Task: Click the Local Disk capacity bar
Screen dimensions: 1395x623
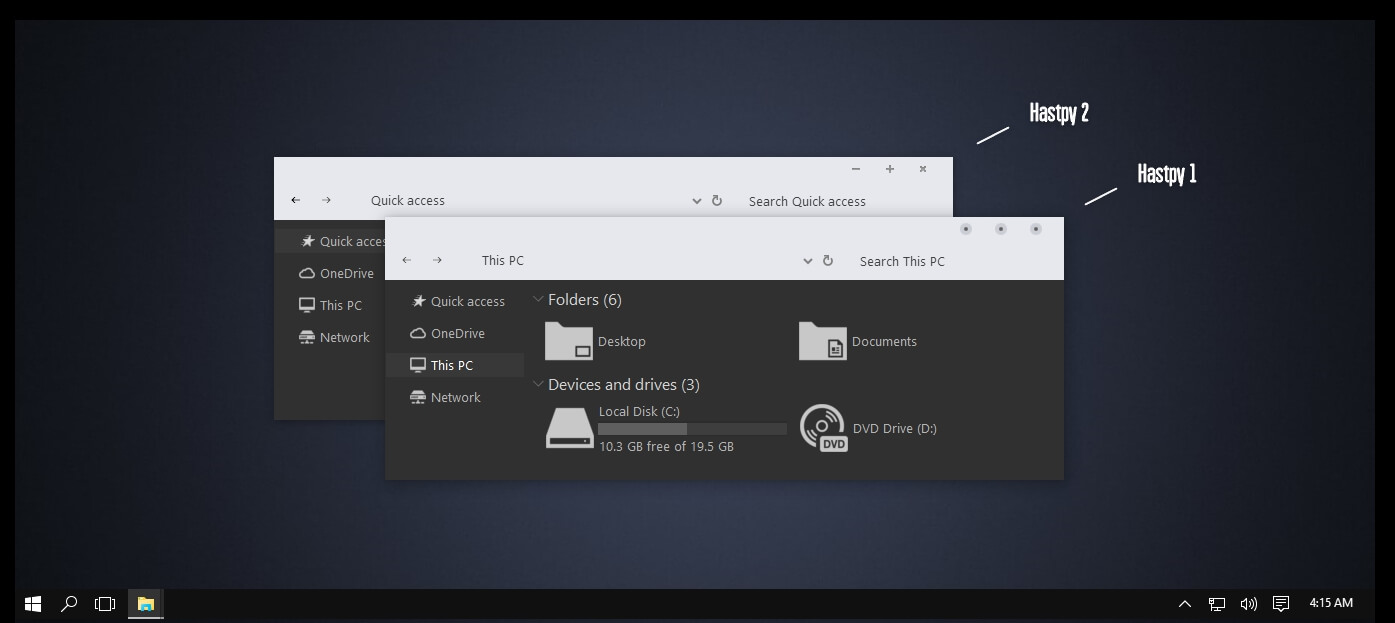Action: click(x=692, y=429)
